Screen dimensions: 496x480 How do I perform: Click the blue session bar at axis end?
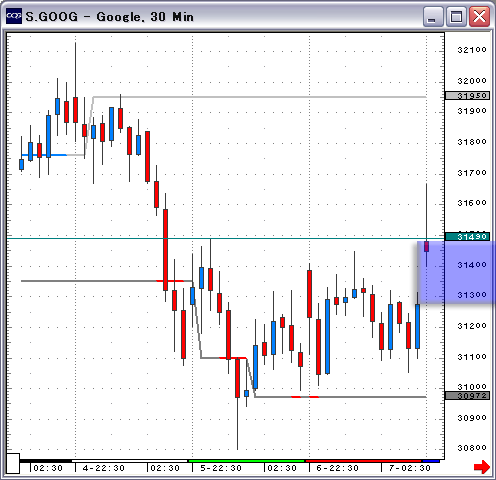click(431, 461)
